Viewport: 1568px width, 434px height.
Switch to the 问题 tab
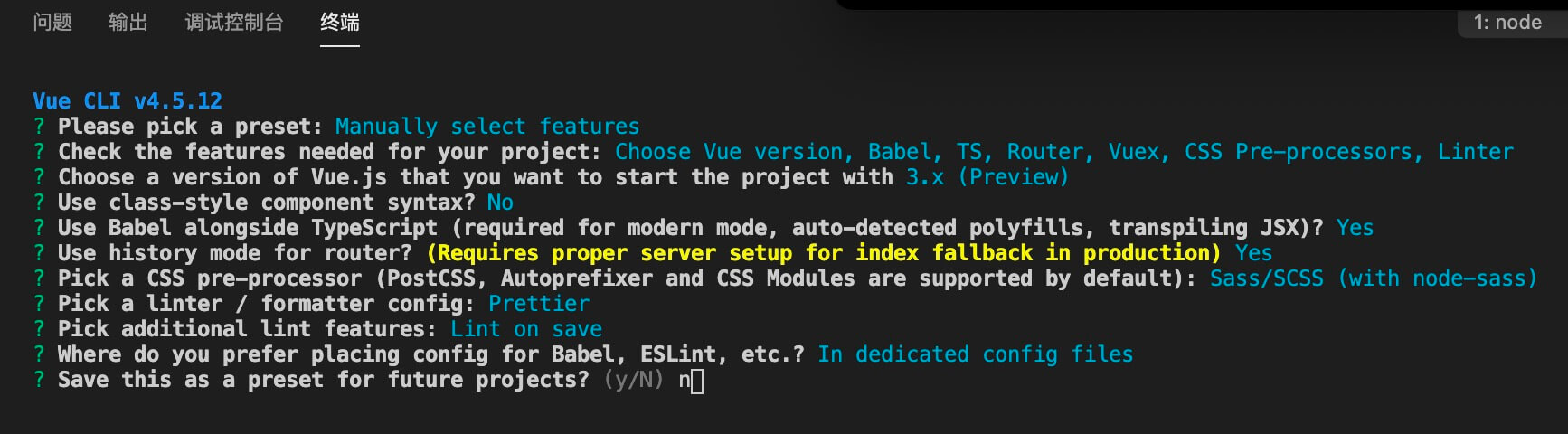coord(52,23)
